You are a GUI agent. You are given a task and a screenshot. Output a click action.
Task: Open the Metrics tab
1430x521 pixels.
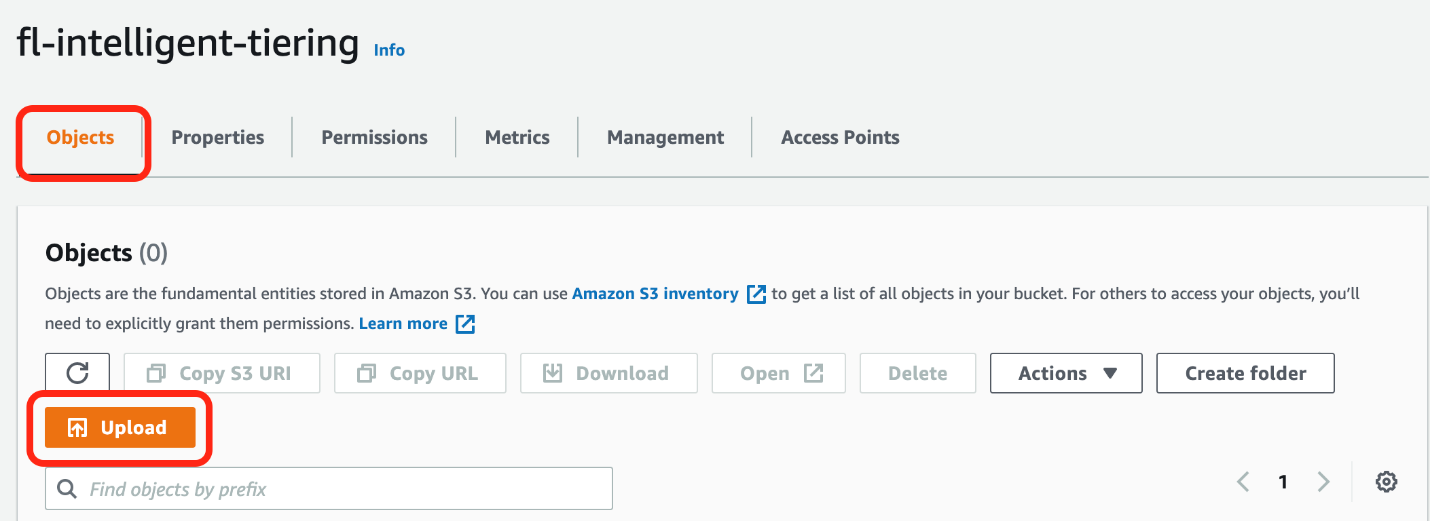coord(517,138)
